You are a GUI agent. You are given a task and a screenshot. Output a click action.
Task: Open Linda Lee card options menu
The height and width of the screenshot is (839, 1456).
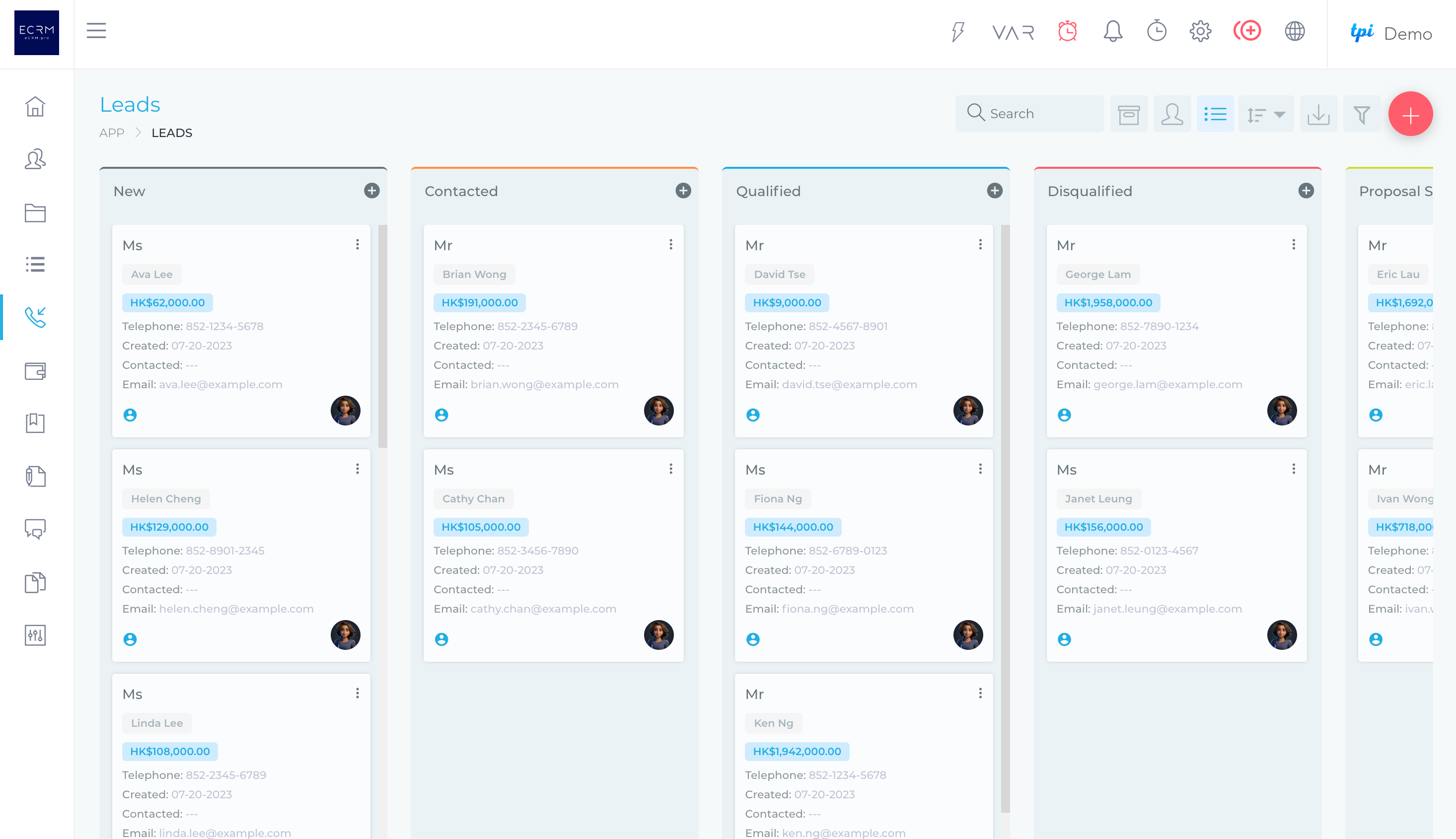(358, 693)
